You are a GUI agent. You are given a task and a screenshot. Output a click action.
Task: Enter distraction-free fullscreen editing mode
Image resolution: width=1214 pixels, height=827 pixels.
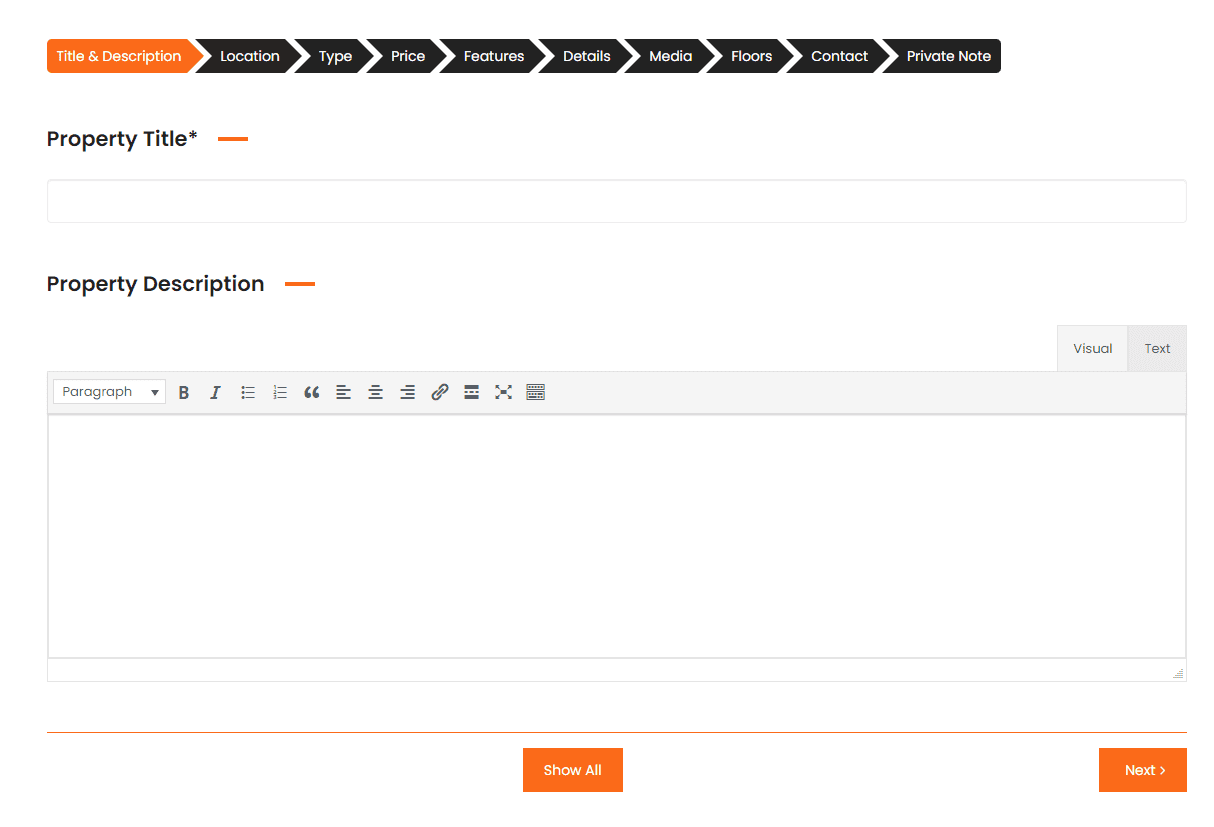503,391
